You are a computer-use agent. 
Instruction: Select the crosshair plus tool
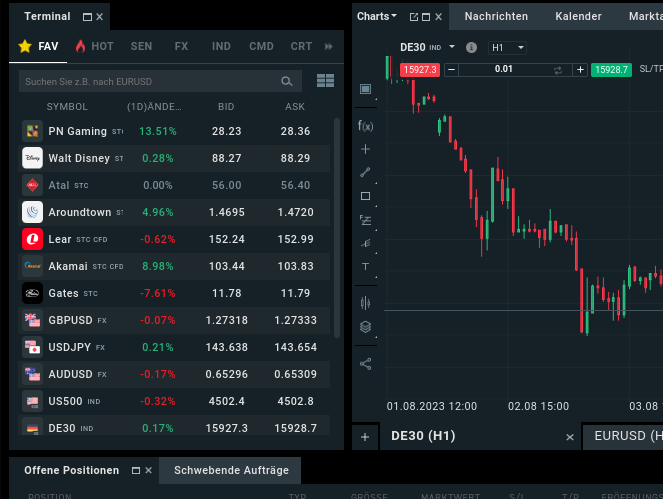(365, 149)
